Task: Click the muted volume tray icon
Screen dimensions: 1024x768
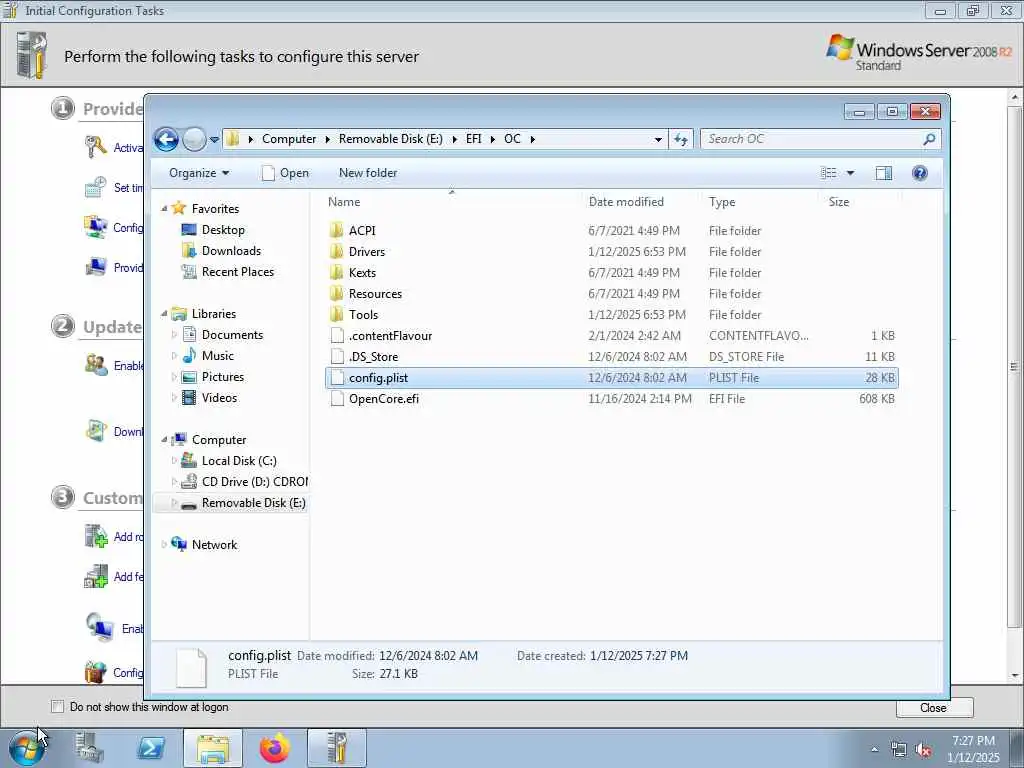Action: pyautogui.click(x=923, y=750)
